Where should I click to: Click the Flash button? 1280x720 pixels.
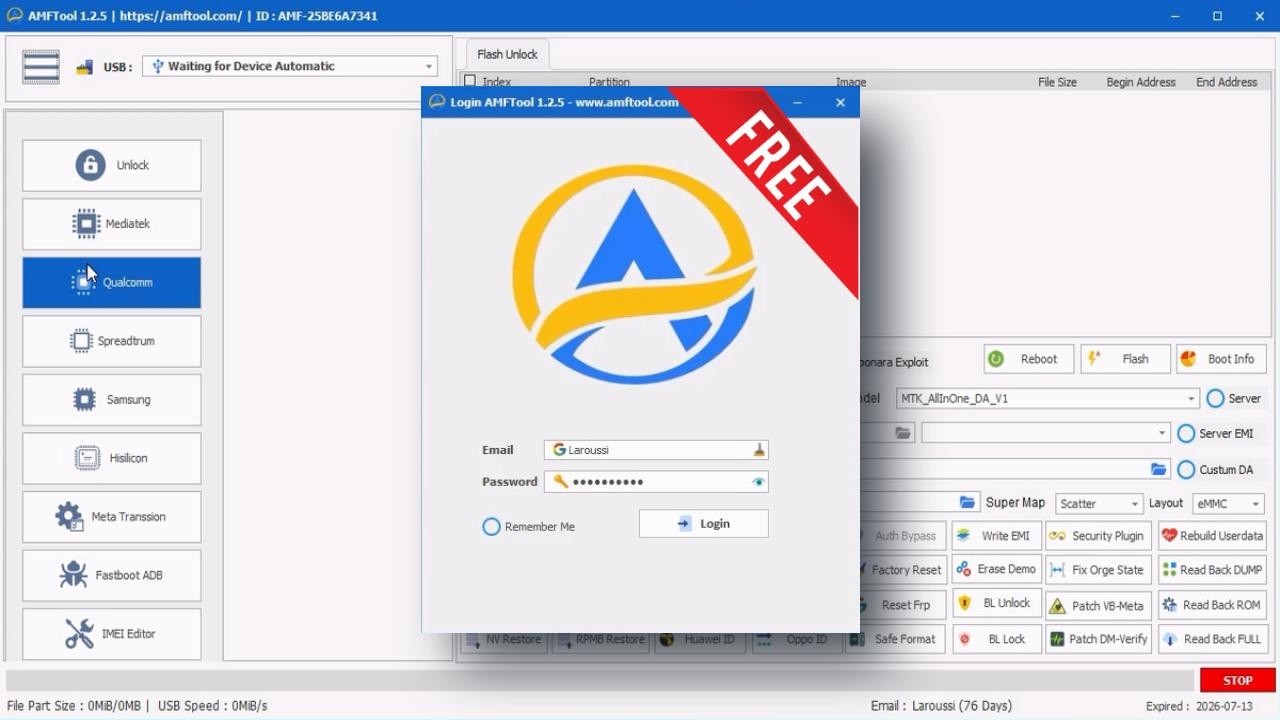point(1125,359)
